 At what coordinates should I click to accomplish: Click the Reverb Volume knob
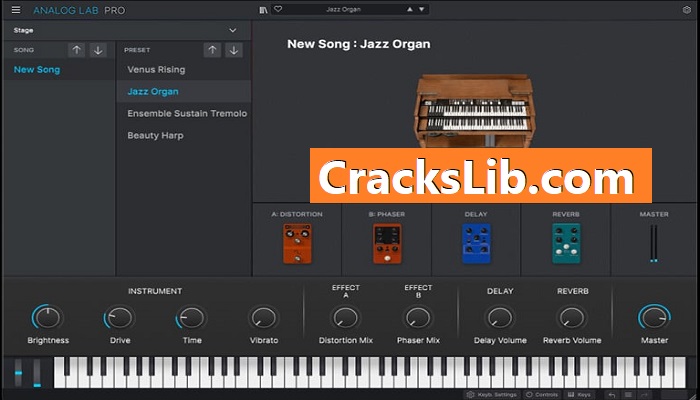pos(572,318)
